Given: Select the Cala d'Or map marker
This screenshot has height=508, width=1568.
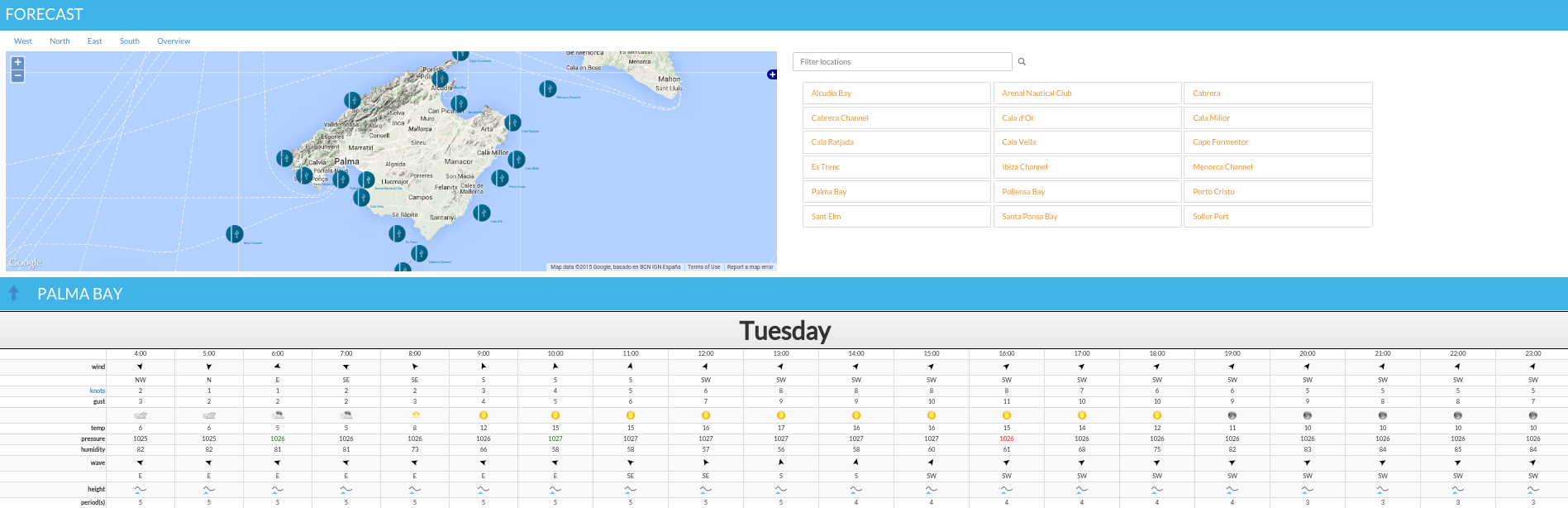Looking at the screenshot, I should [x=482, y=213].
